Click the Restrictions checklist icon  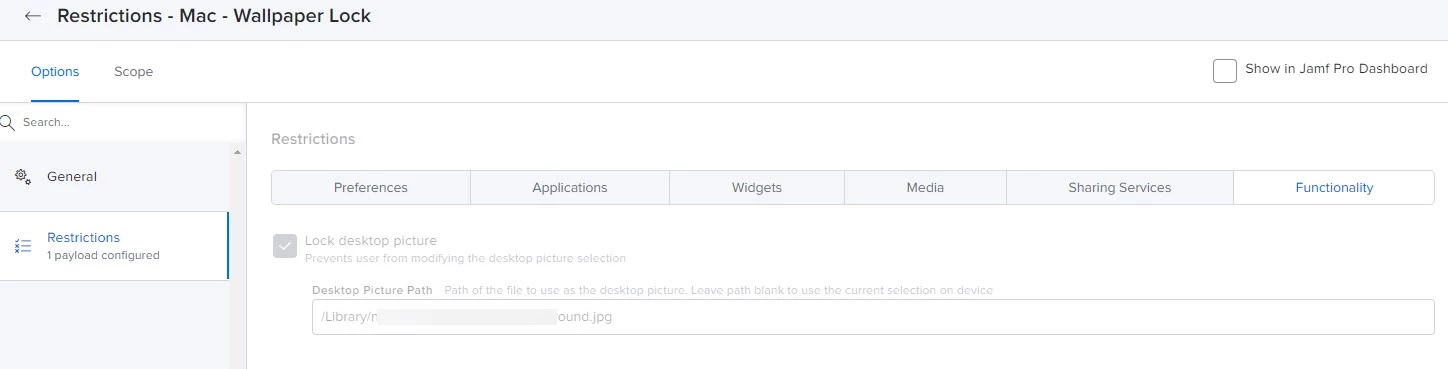(23, 246)
